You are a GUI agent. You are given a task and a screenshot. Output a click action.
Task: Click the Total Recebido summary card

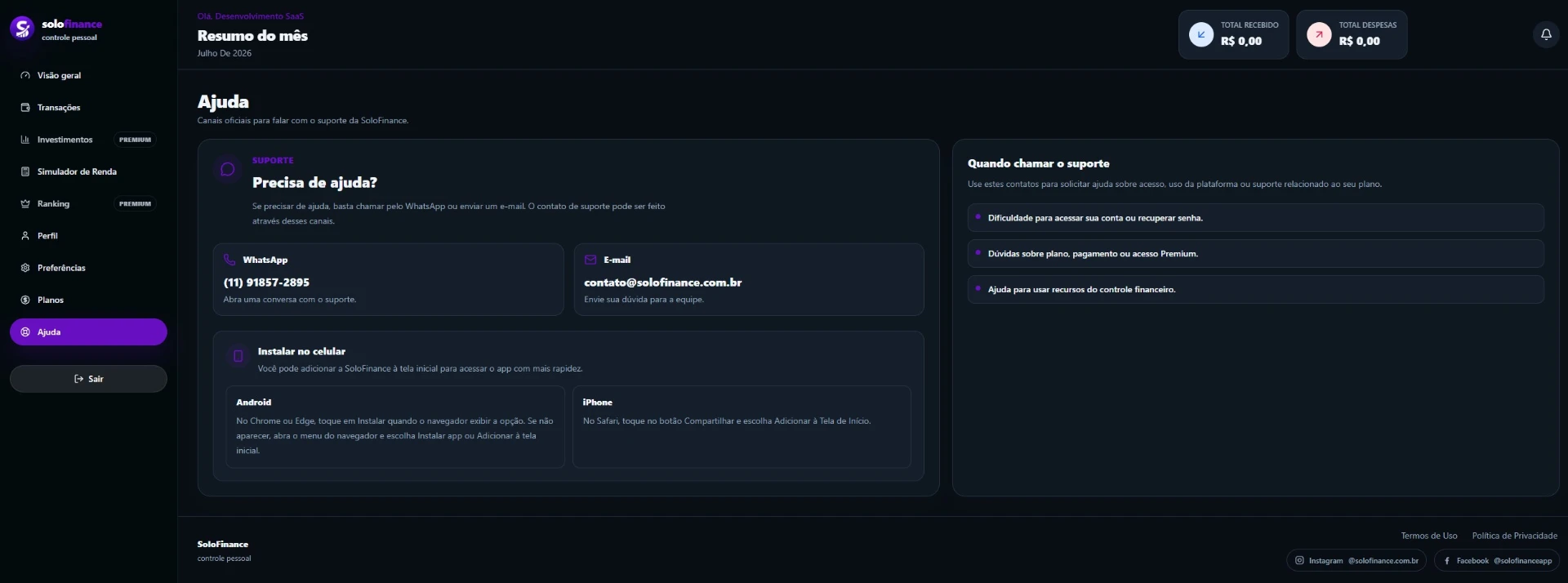pyautogui.click(x=1233, y=34)
